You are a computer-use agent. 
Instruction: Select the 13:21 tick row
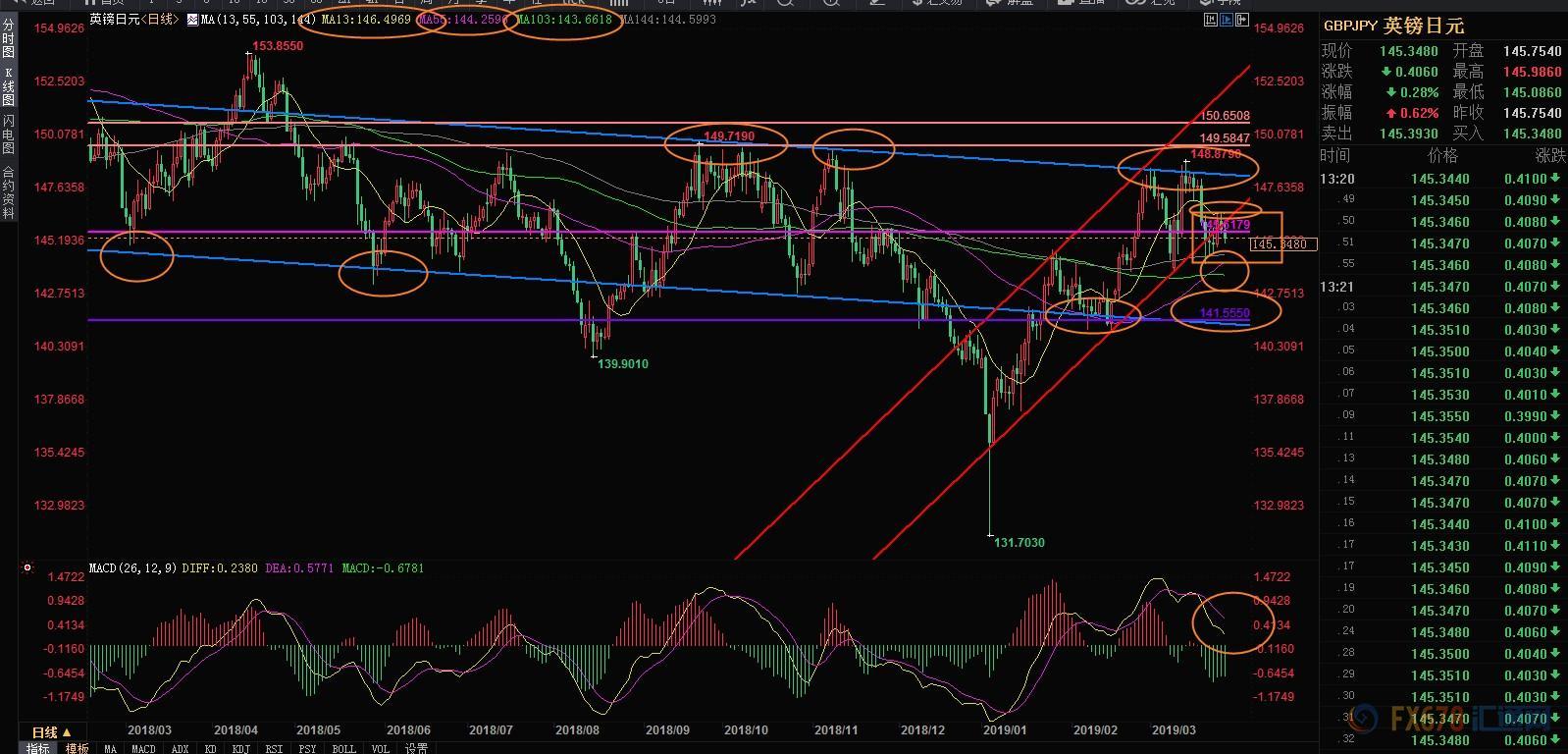[x=1443, y=287]
